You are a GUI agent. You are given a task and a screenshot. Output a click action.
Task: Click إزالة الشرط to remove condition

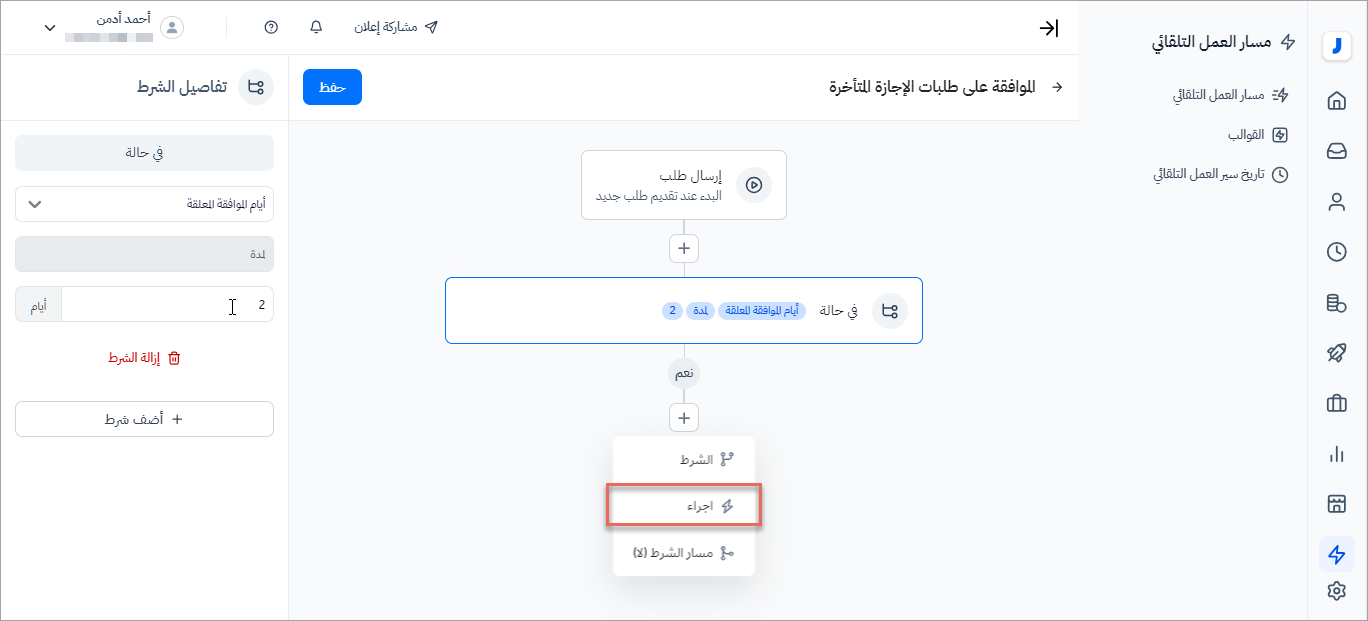pos(144,358)
